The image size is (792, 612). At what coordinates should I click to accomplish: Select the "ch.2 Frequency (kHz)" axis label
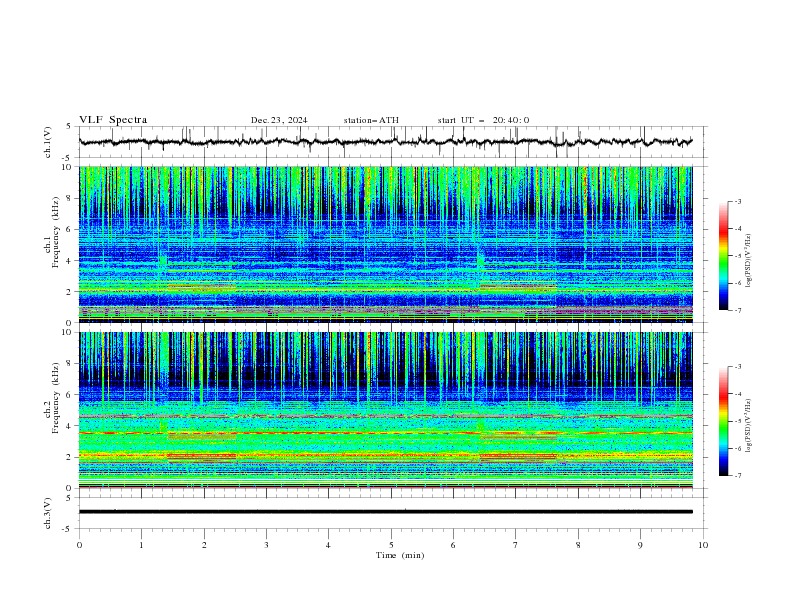click(52, 398)
